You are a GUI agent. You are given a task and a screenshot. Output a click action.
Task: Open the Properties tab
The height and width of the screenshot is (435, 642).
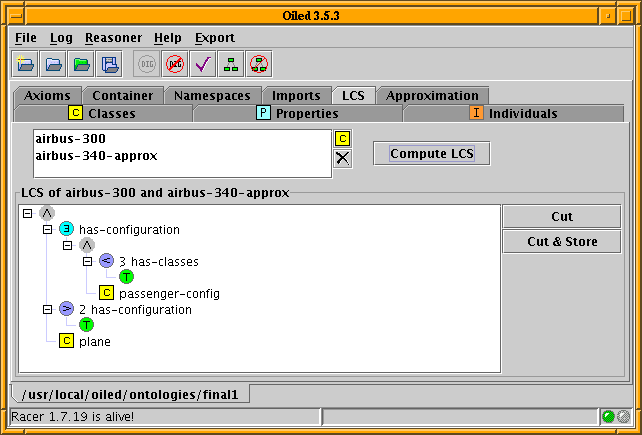[x=298, y=113]
